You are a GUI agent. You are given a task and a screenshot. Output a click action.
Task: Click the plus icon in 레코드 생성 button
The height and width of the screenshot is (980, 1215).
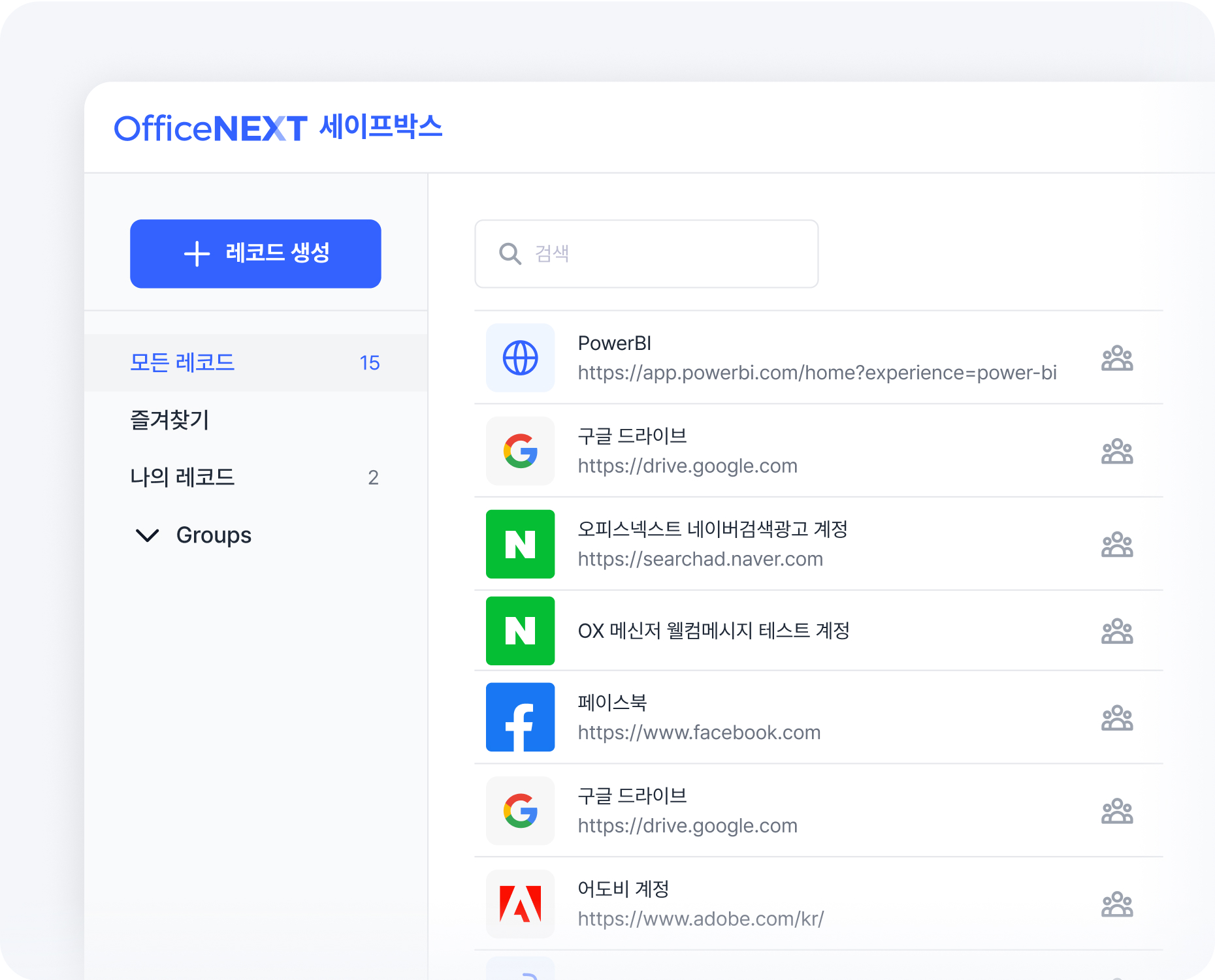tap(197, 254)
